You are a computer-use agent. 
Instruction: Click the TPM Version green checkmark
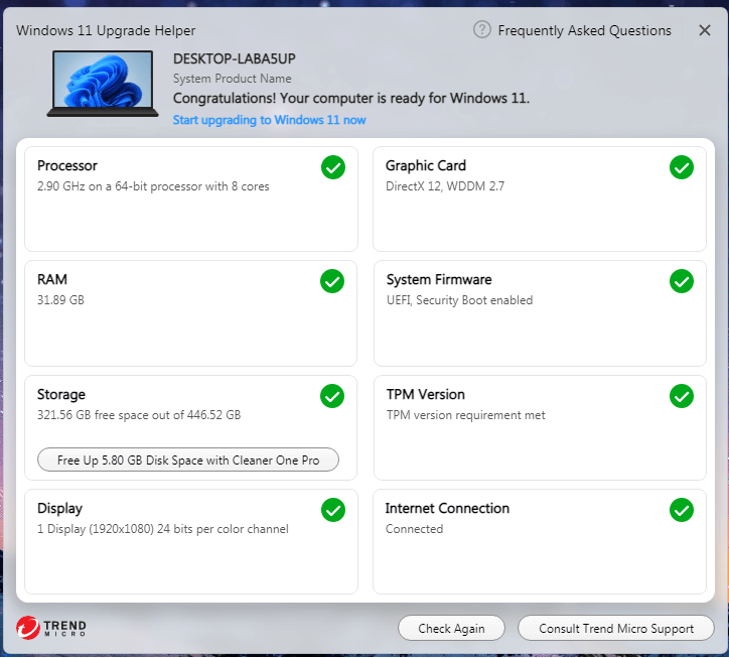(x=681, y=397)
